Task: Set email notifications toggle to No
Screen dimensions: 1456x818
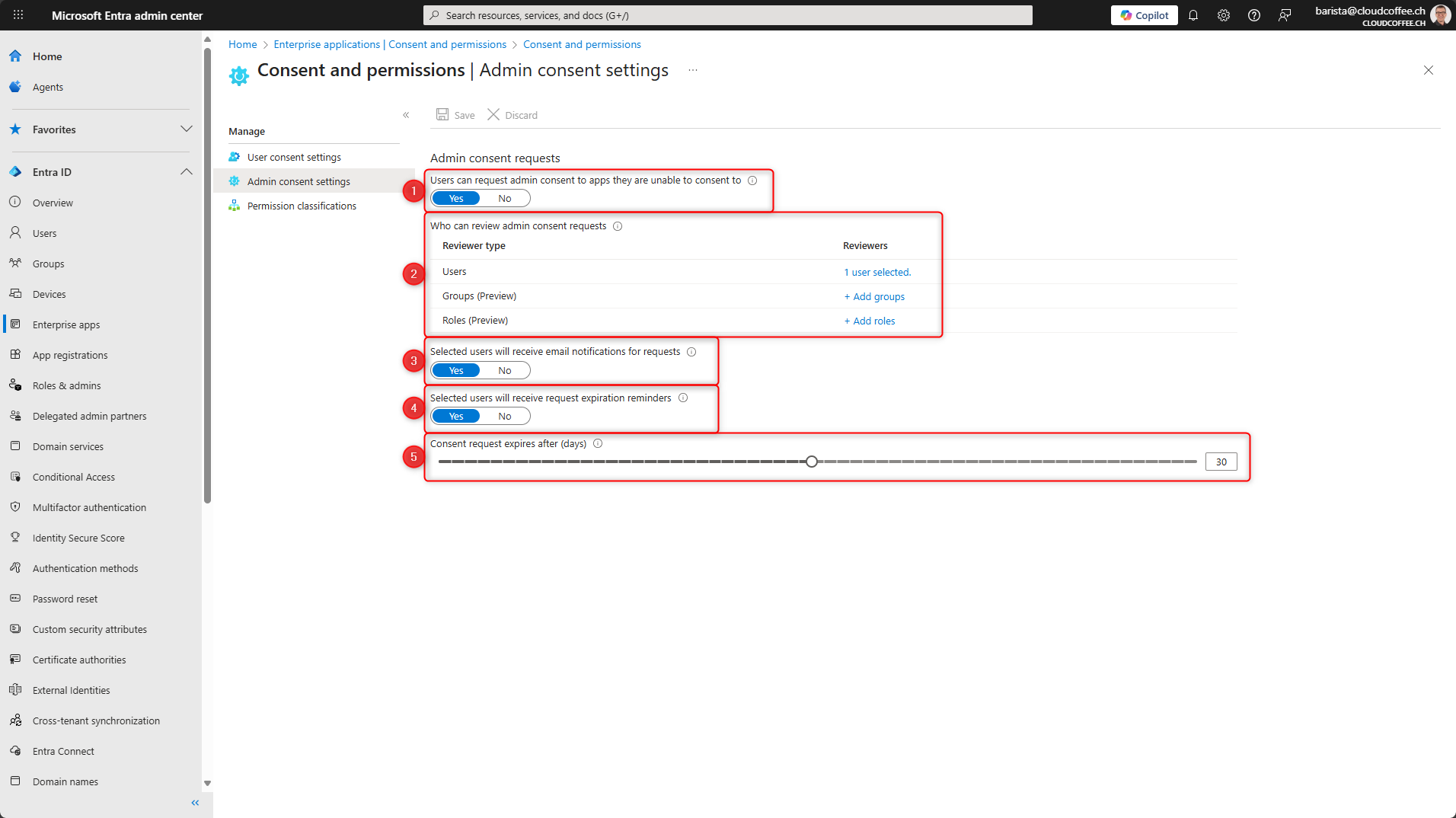Action: [505, 371]
